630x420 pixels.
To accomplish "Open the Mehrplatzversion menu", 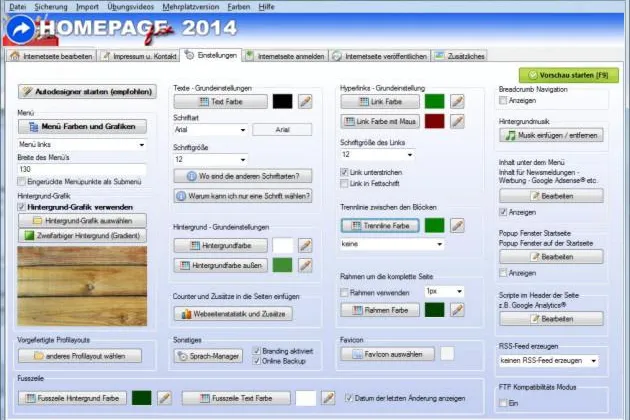I will tap(191, 7).
